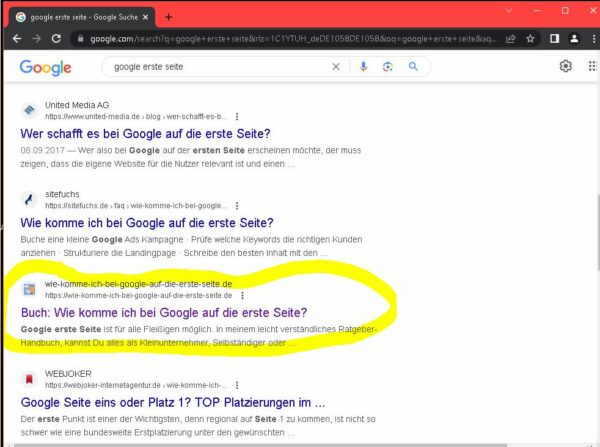Viewport: 600px width, 447px height.
Task: Close the 'google erste seite' tab
Action: point(145,17)
